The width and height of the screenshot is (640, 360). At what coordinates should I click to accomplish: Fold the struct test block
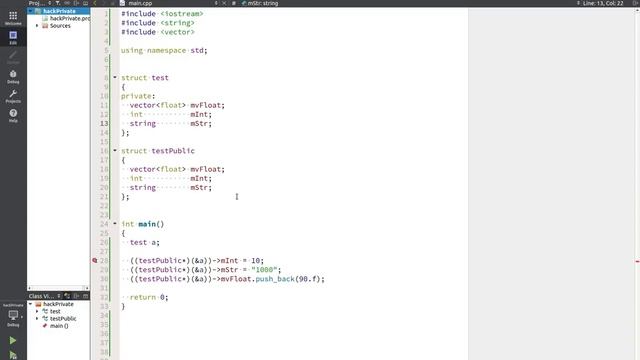pos(115,77)
